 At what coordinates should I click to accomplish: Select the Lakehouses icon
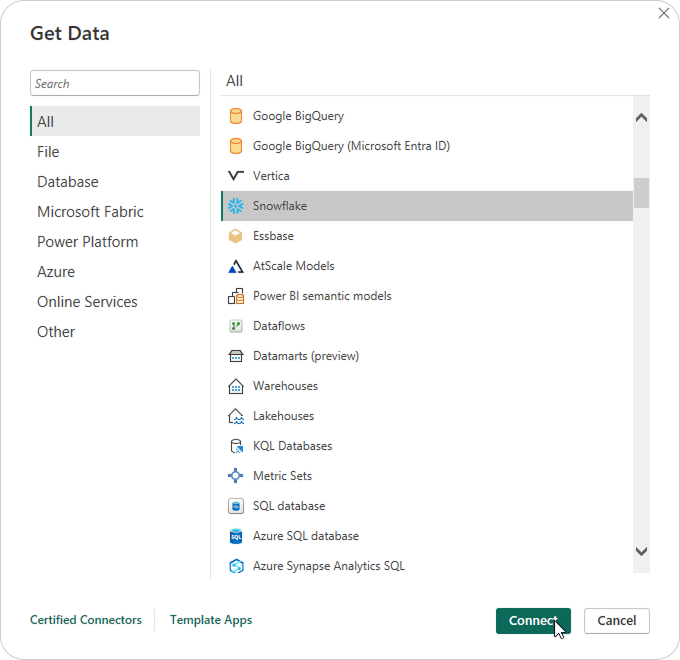click(x=236, y=416)
